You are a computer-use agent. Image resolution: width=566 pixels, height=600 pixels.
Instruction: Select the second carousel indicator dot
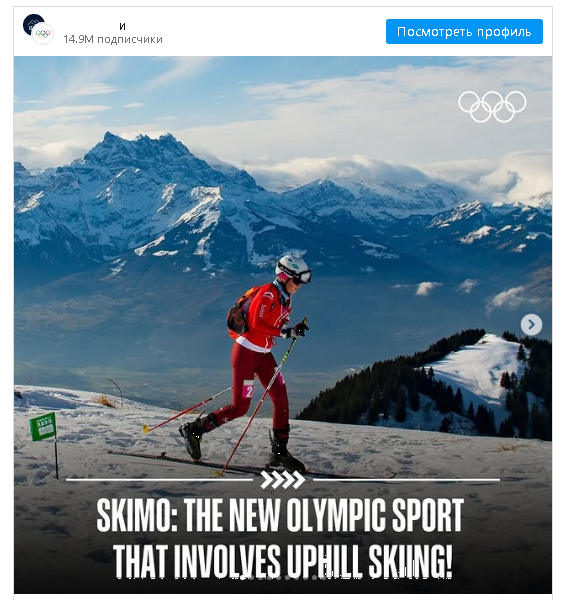pyautogui.click(x=251, y=577)
